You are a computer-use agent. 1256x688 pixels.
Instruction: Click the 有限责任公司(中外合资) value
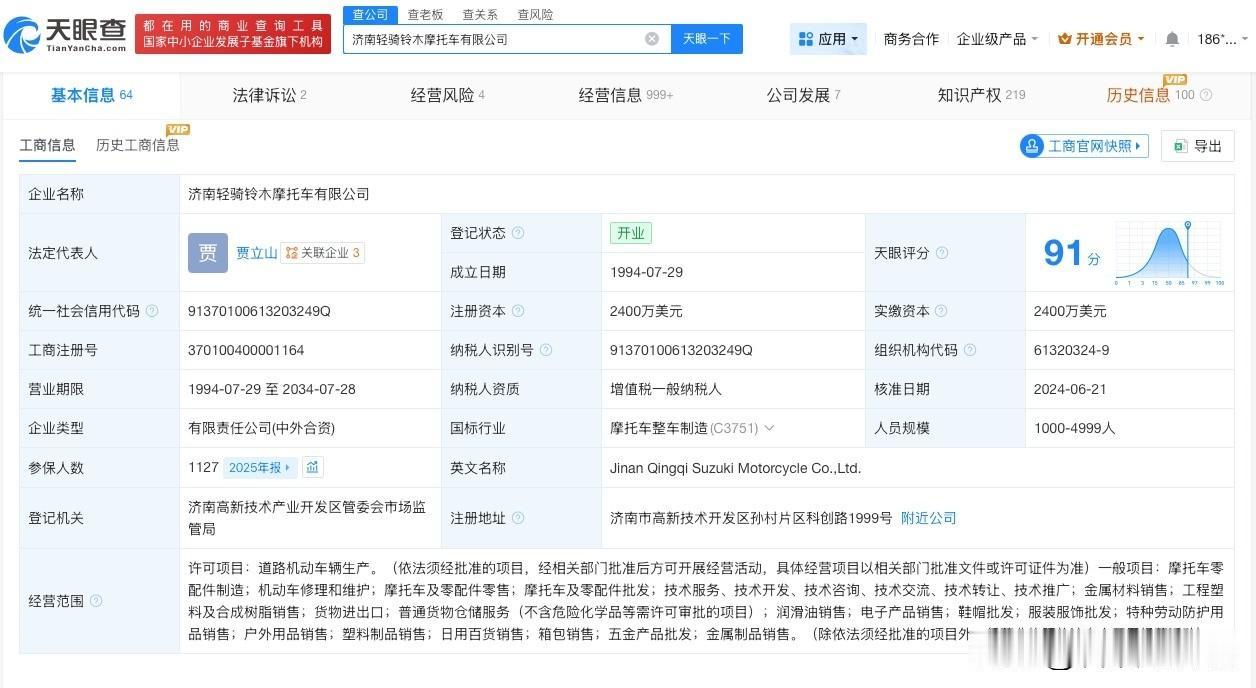point(262,428)
